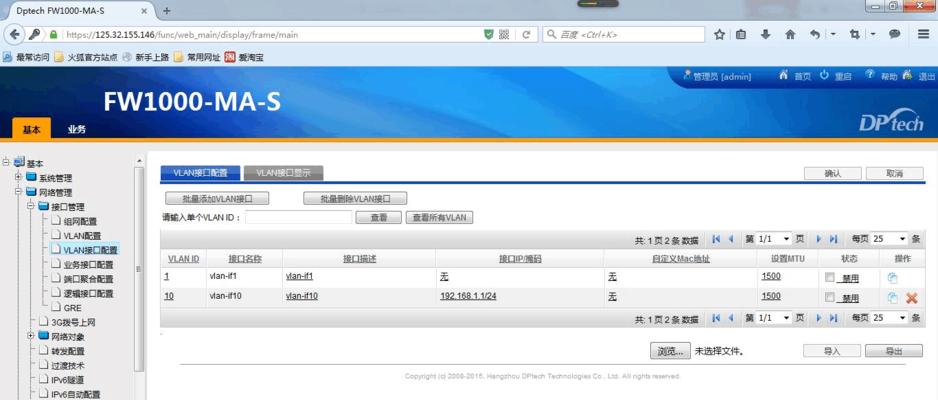
Task: Click the VLAN ID 10 link
Action: click(169, 297)
